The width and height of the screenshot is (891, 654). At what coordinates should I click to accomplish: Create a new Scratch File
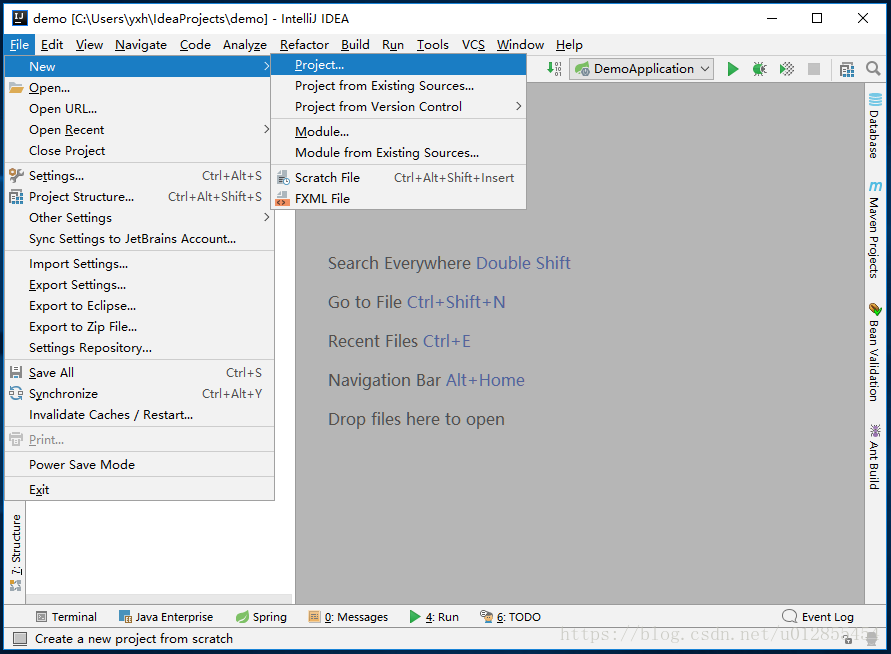coord(398,178)
